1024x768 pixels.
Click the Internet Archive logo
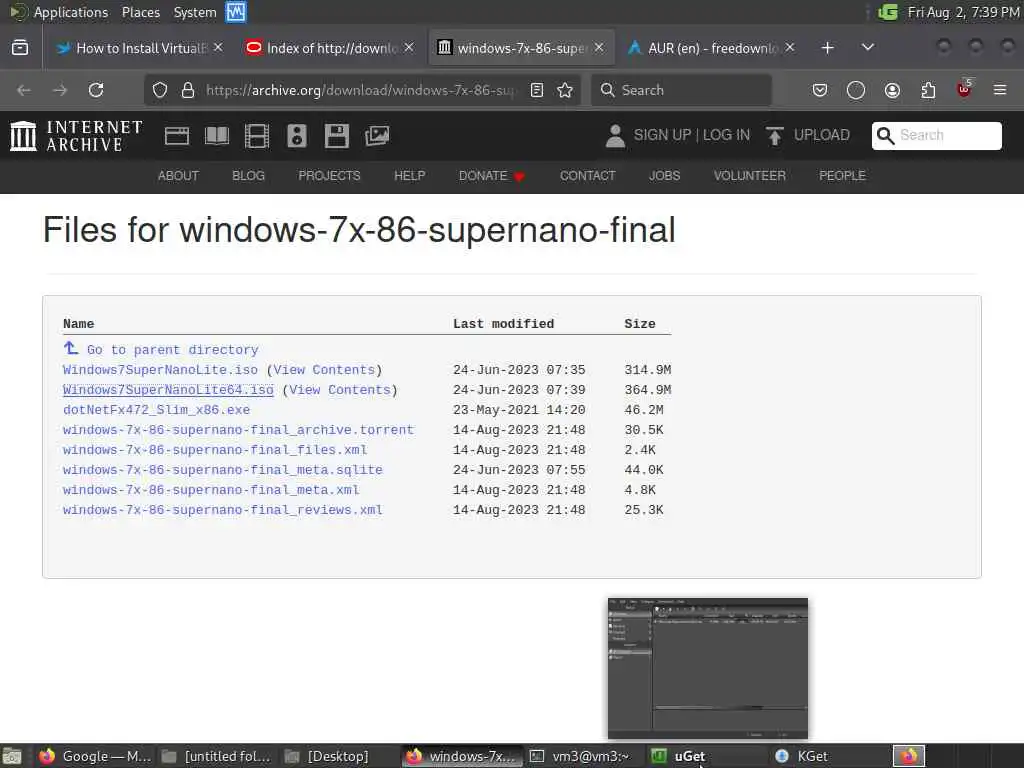[76, 136]
